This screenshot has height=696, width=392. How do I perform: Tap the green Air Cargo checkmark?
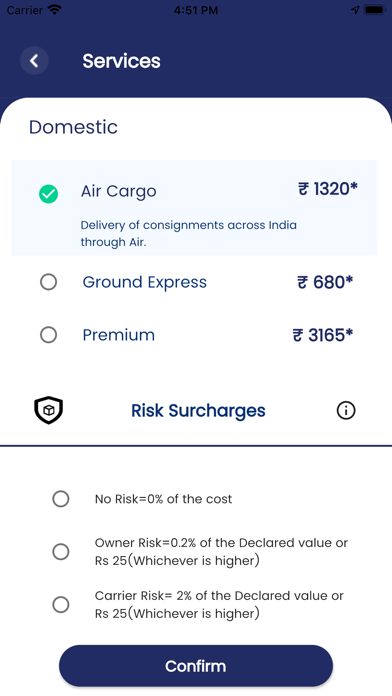(x=48, y=194)
